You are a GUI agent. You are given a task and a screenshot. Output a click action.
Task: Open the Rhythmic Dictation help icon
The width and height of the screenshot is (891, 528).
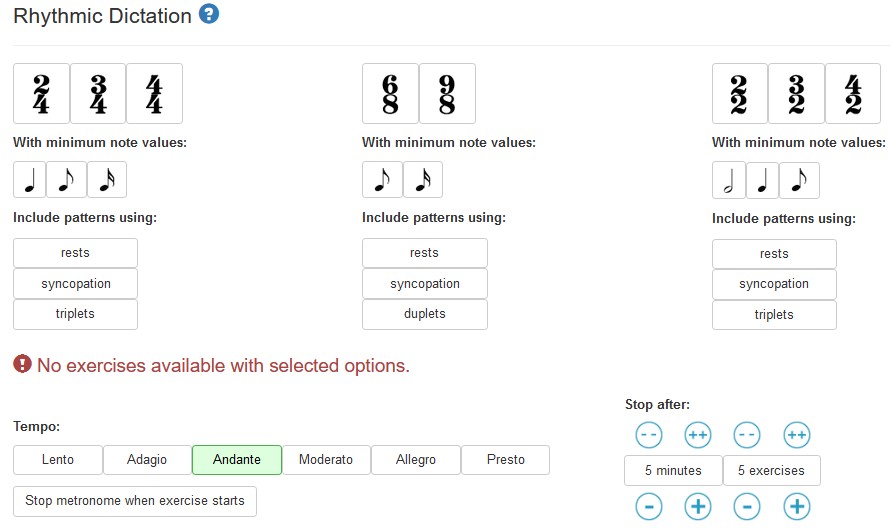[209, 15]
